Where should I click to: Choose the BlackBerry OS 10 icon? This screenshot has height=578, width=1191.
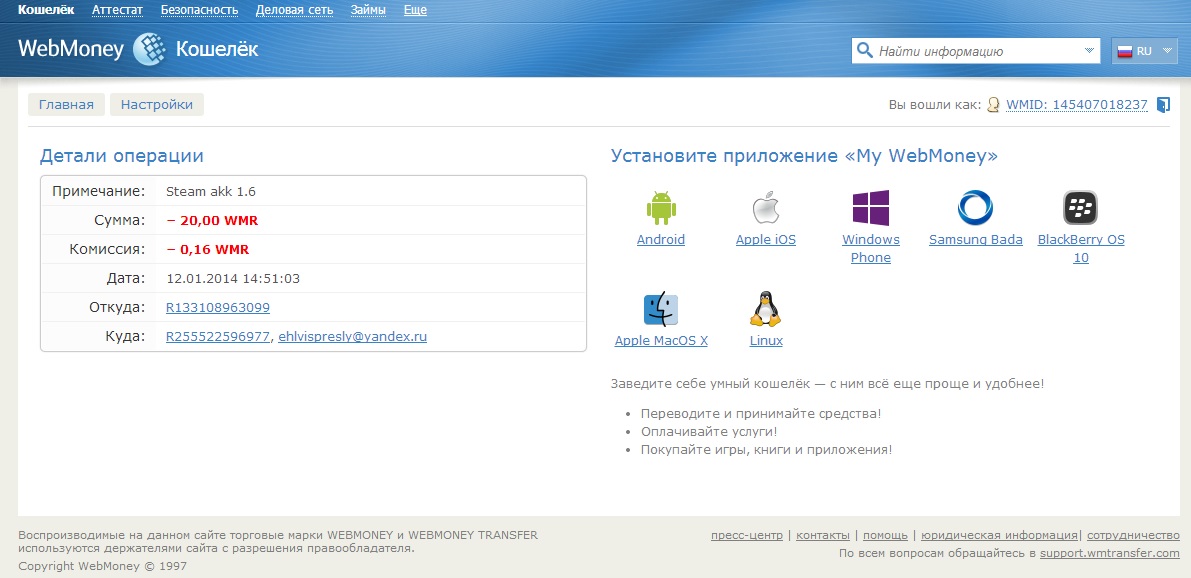(1080, 207)
